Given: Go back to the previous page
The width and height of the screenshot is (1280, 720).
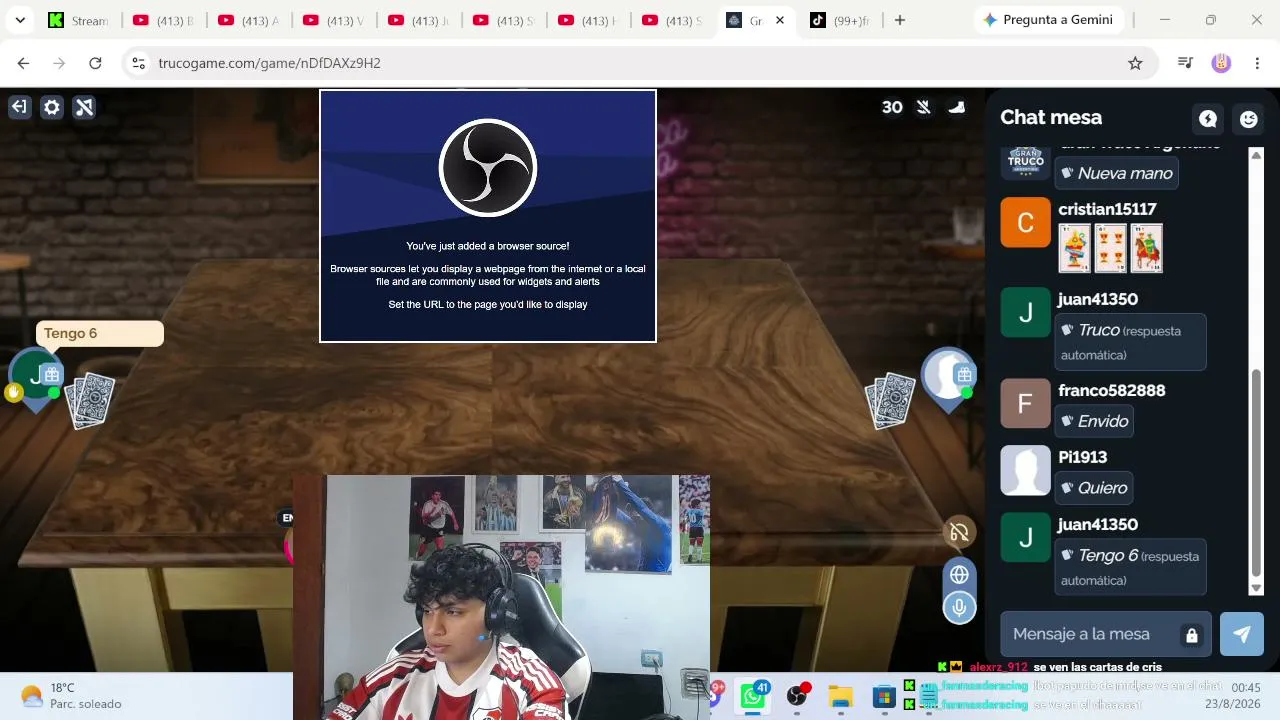Looking at the screenshot, I should click(x=23, y=63).
